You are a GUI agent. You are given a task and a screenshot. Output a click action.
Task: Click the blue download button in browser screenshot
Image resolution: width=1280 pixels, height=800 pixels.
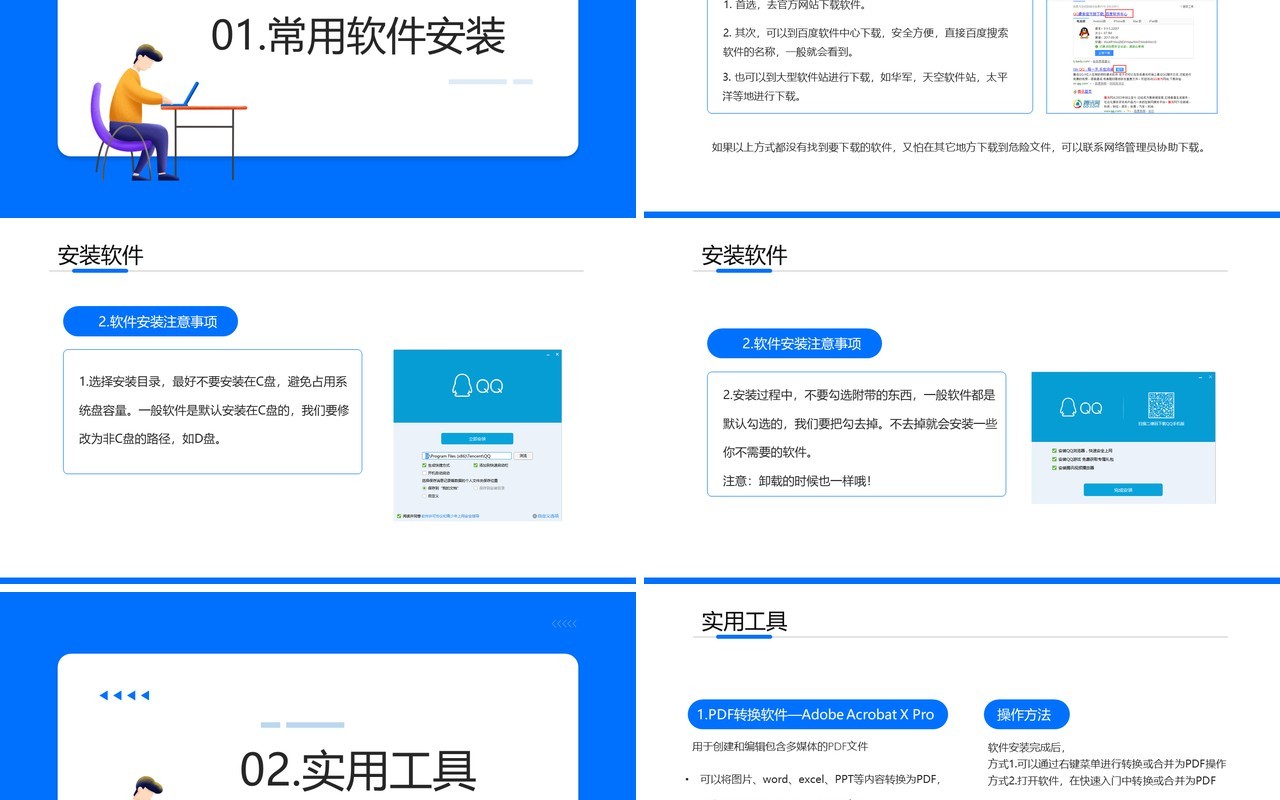(1104, 53)
